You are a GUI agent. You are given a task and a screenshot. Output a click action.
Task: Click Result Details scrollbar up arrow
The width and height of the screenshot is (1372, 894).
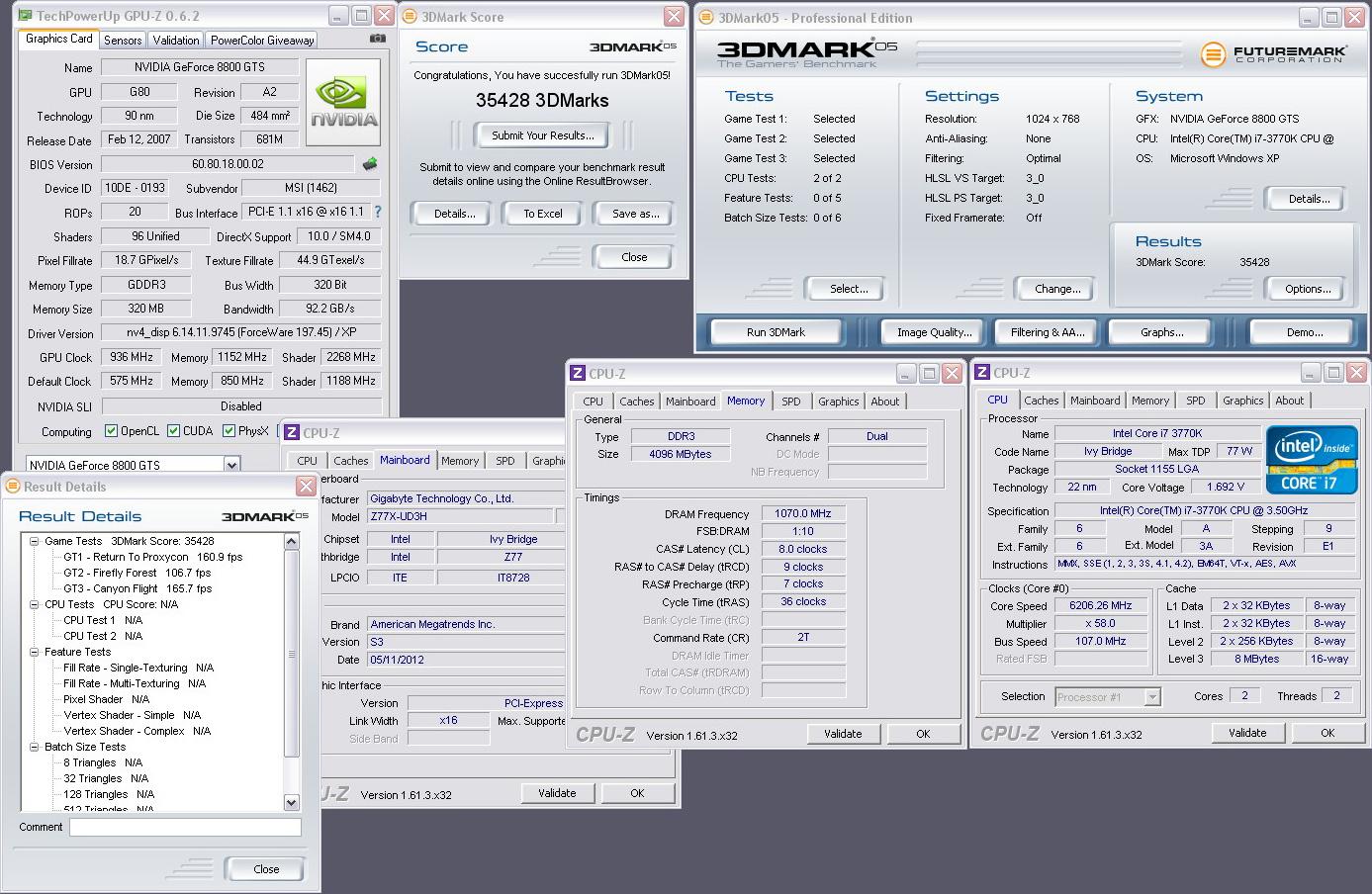291,541
